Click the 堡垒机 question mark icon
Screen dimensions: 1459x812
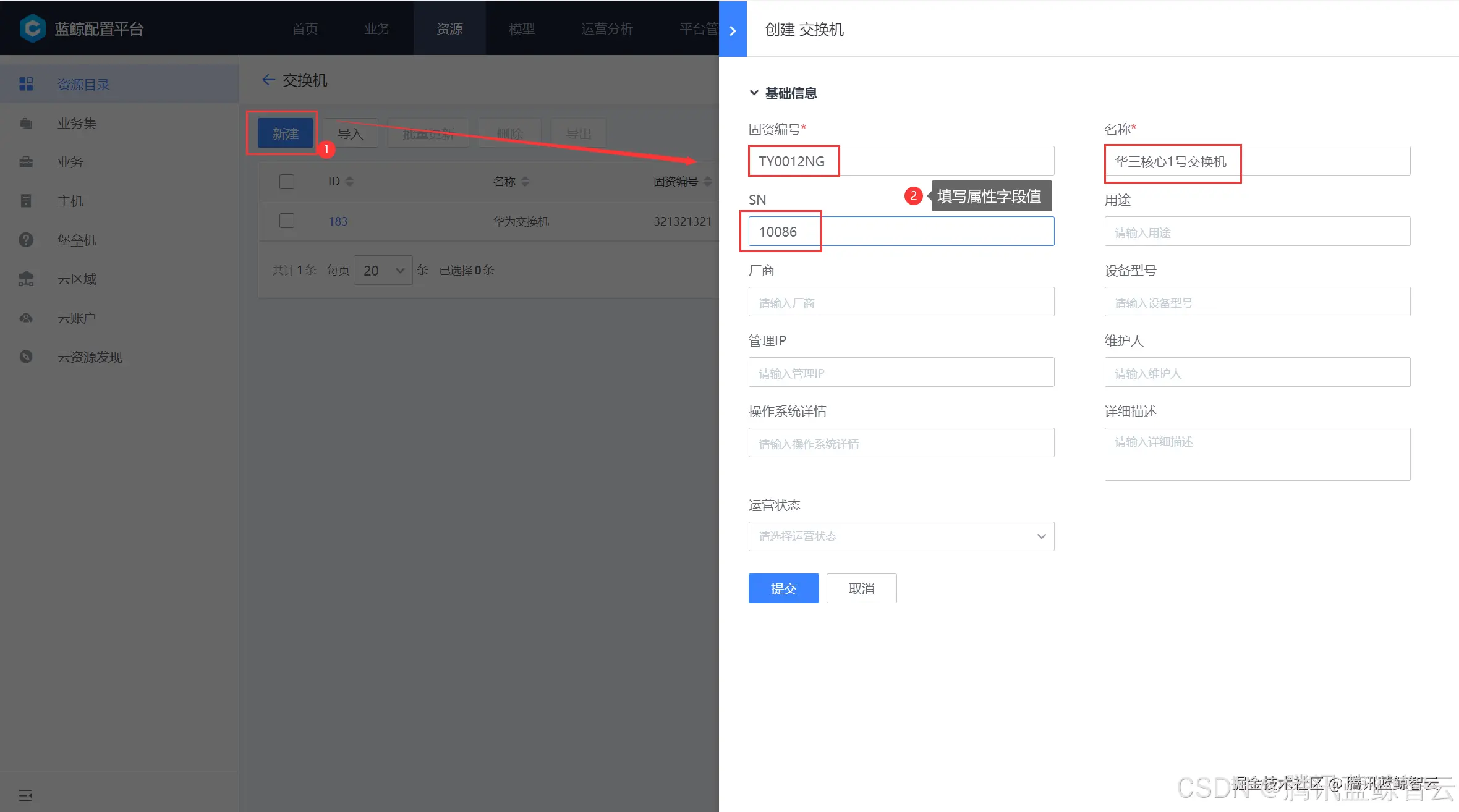tap(26, 240)
